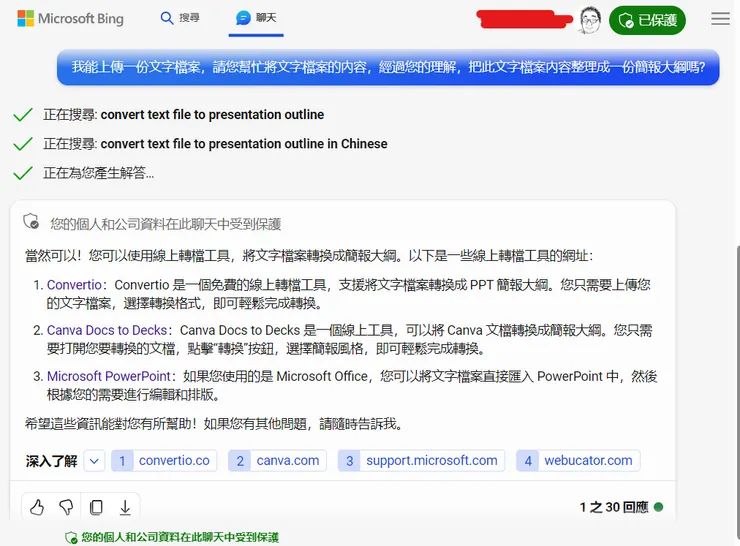This screenshot has width=740, height=546.
Task: Open source 2 canva.com
Action: (278, 461)
